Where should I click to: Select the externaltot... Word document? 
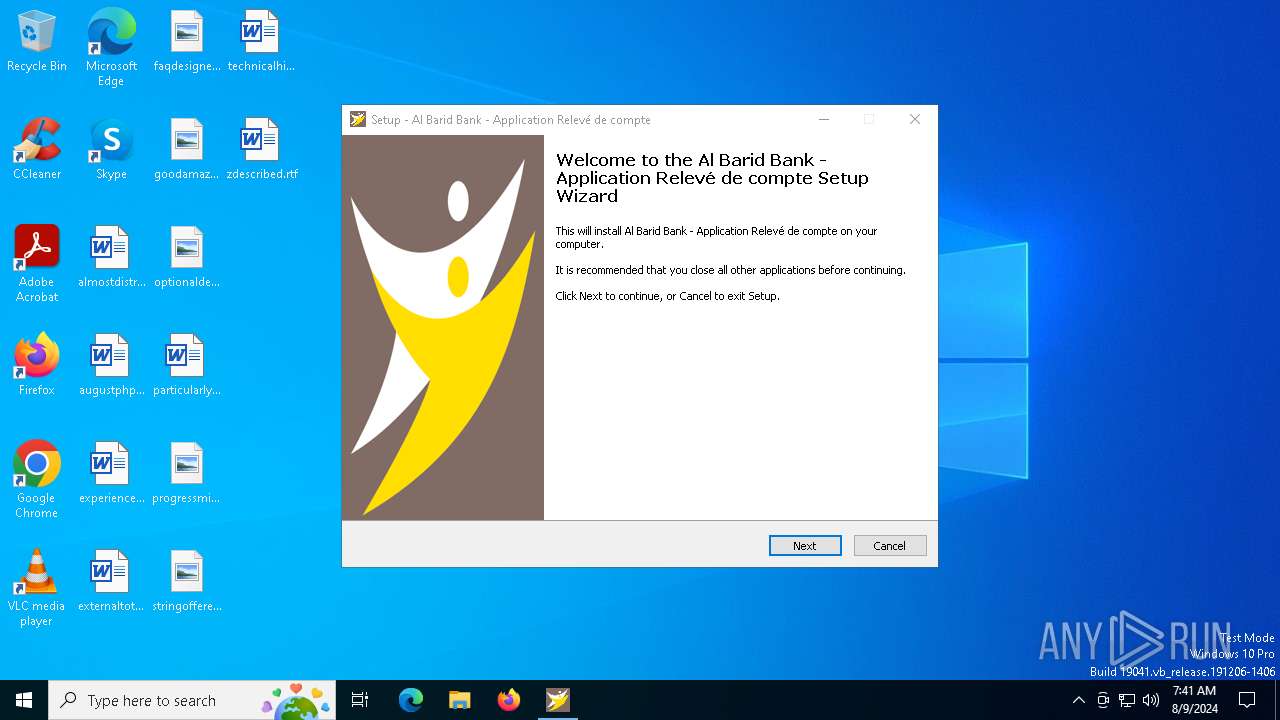[x=112, y=581]
